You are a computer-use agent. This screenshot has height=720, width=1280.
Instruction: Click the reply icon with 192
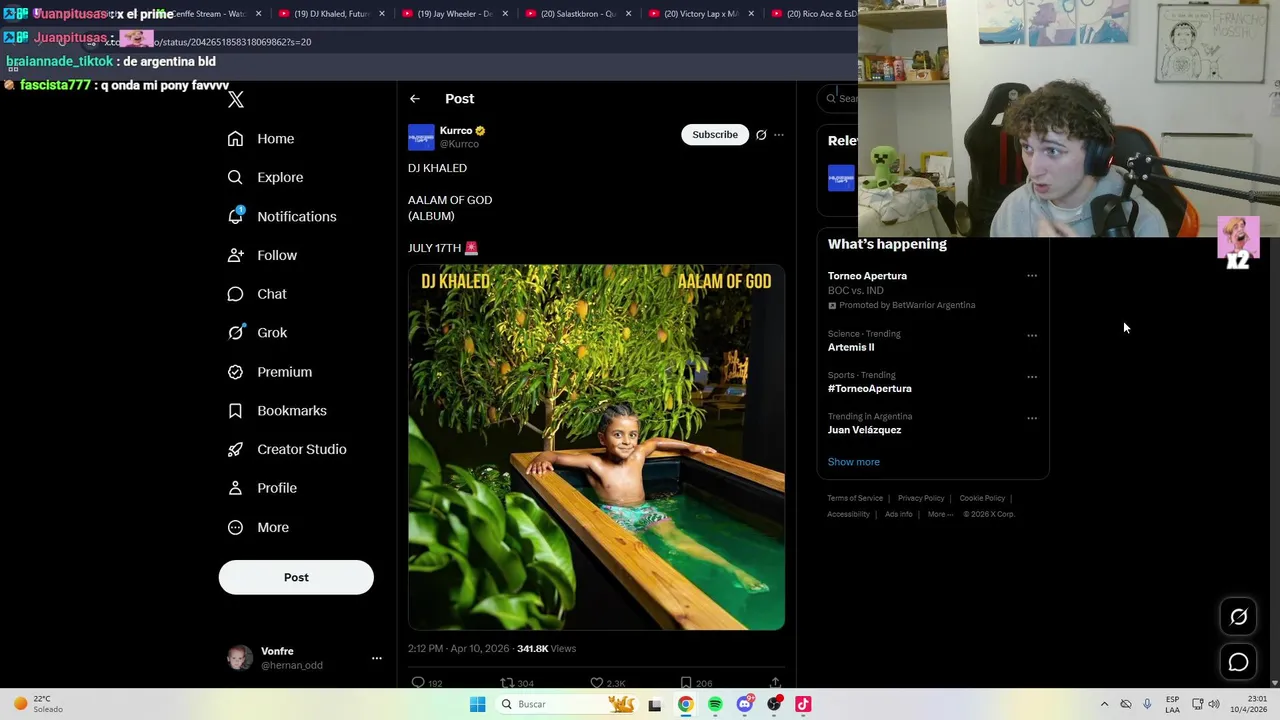click(418, 683)
